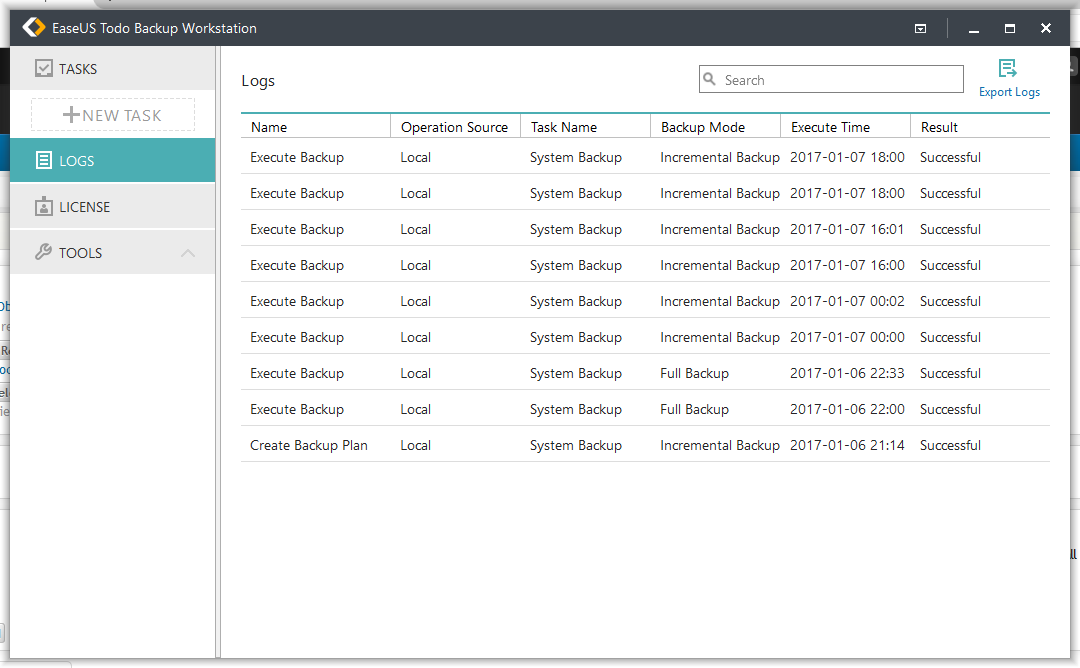The width and height of the screenshot is (1080, 668).
Task: Click the EaseUS logo icon in title bar
Action: click(x=34, y=28)
